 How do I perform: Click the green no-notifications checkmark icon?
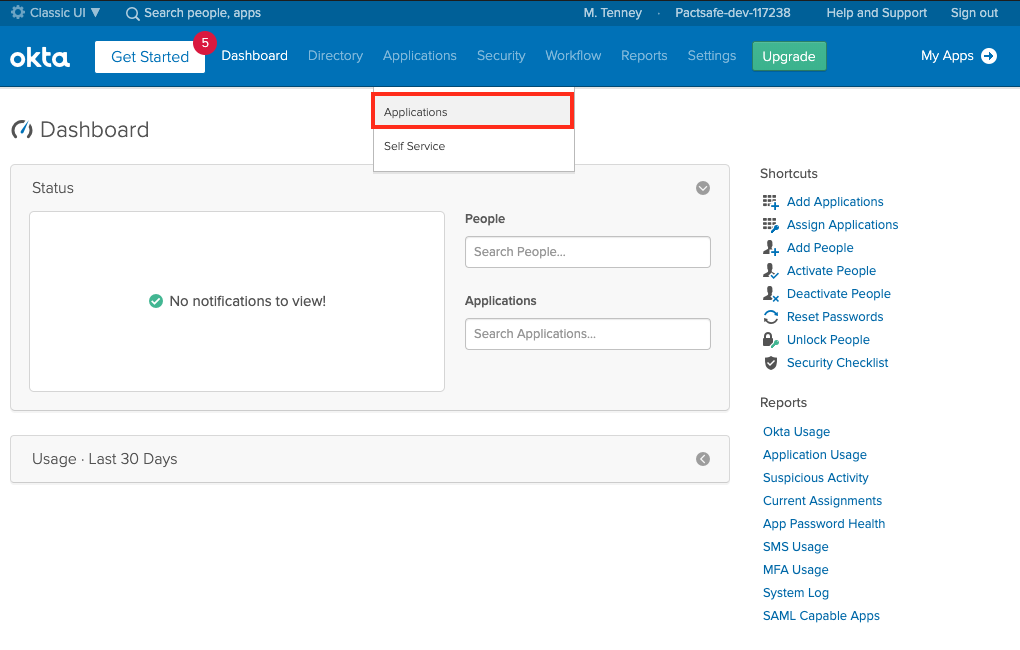(155, 301)
